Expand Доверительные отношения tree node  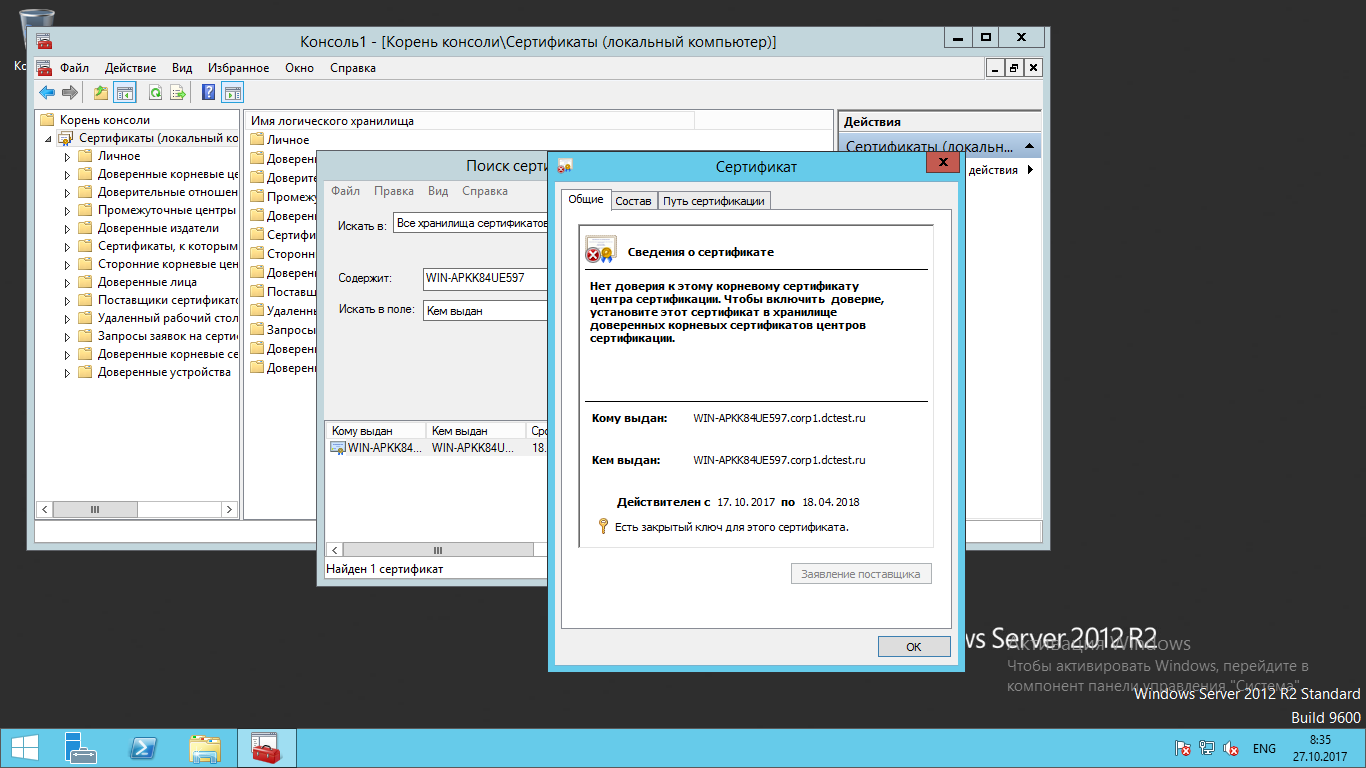tap(68, 193)
